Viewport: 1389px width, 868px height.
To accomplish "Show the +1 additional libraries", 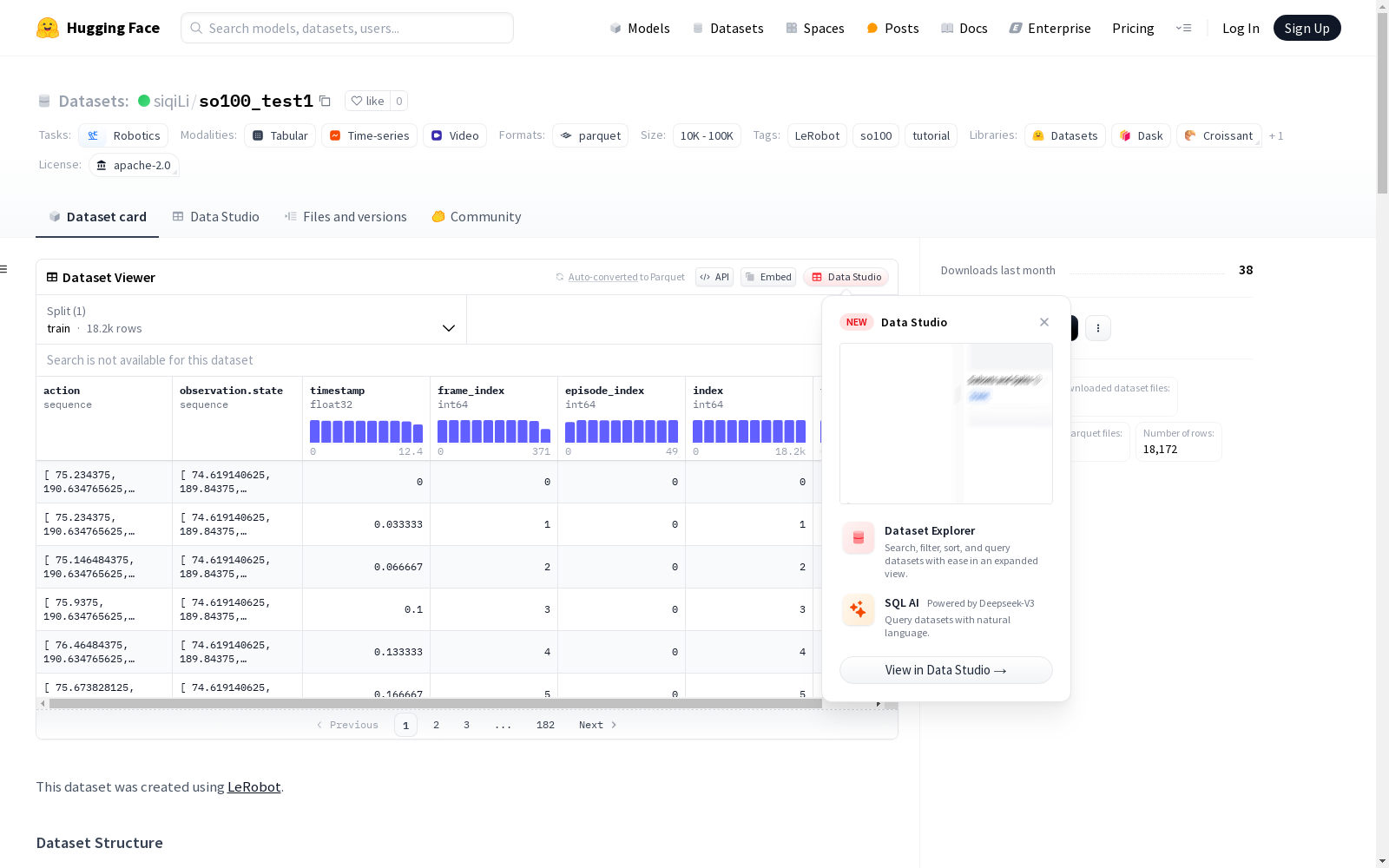I will click(1276, 135).
